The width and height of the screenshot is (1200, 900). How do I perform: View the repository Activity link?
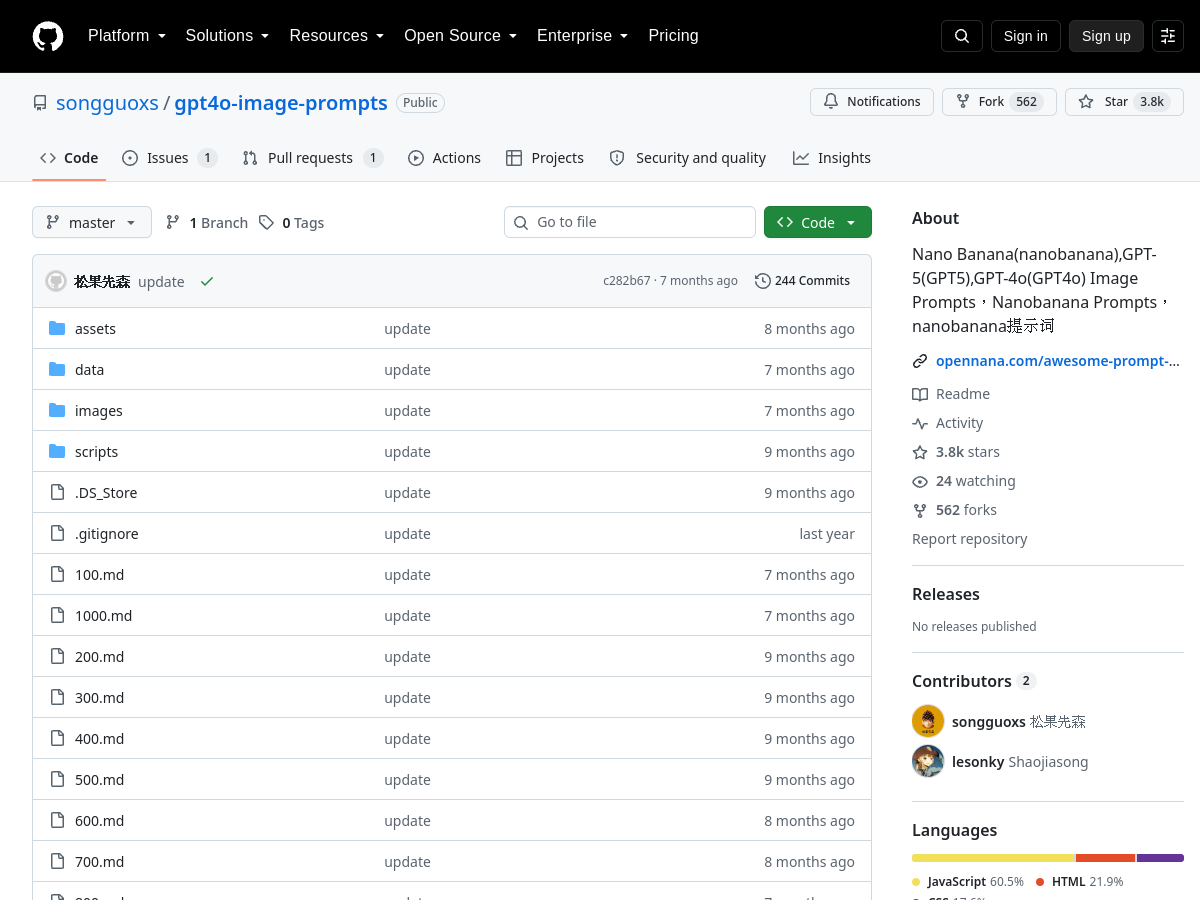pos(948,423)
